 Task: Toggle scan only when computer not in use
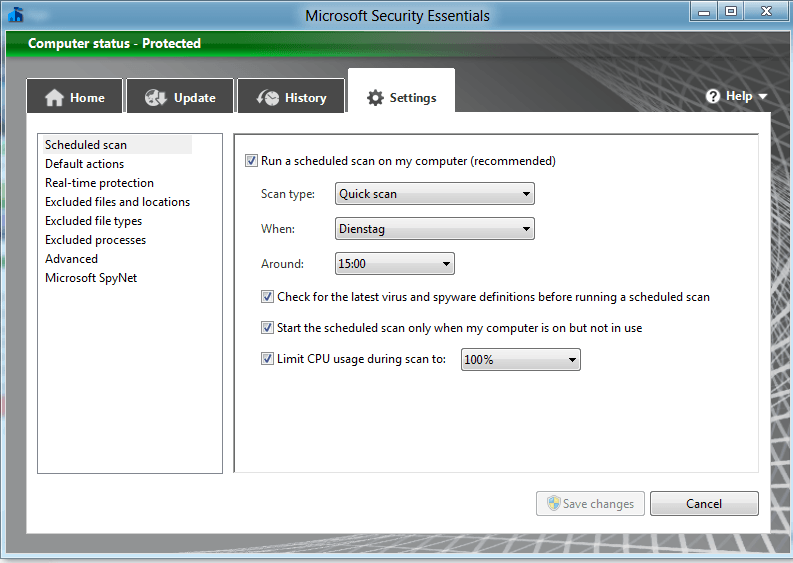(x=267, y=328)
